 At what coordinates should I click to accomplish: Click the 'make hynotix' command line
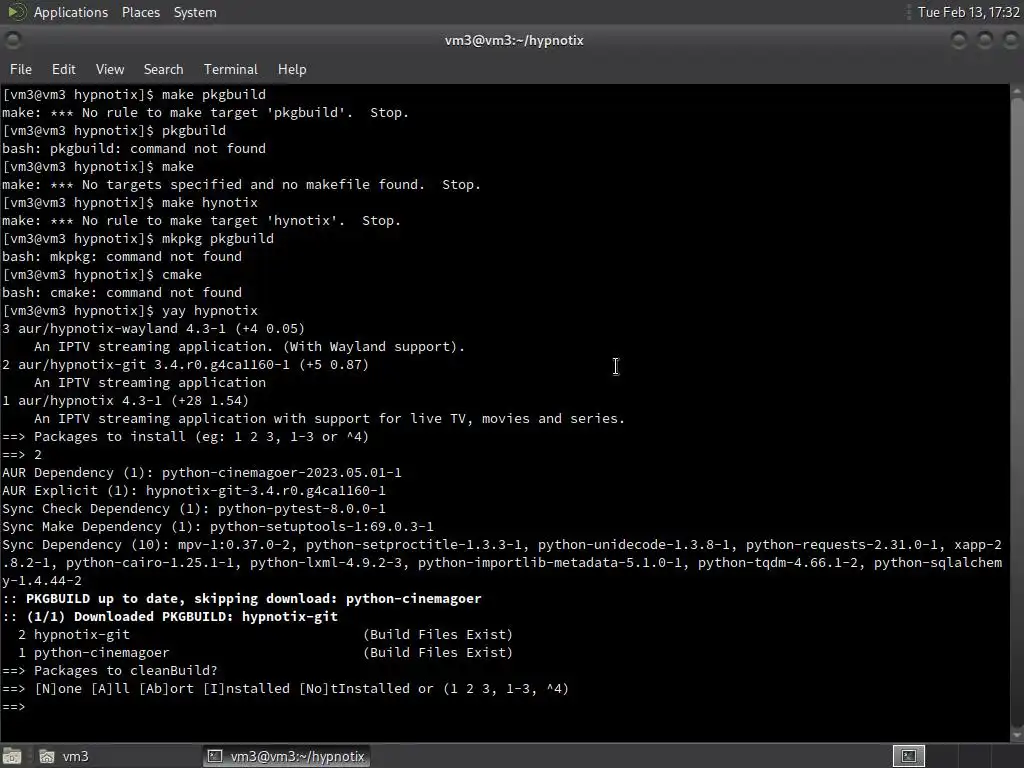[130, 202]
